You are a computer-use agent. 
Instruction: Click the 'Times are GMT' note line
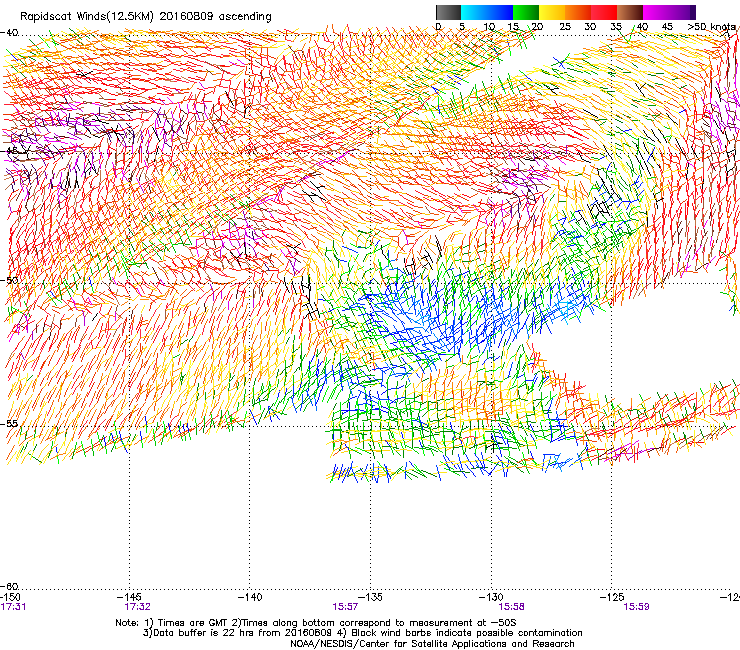[x=316, y=623]
